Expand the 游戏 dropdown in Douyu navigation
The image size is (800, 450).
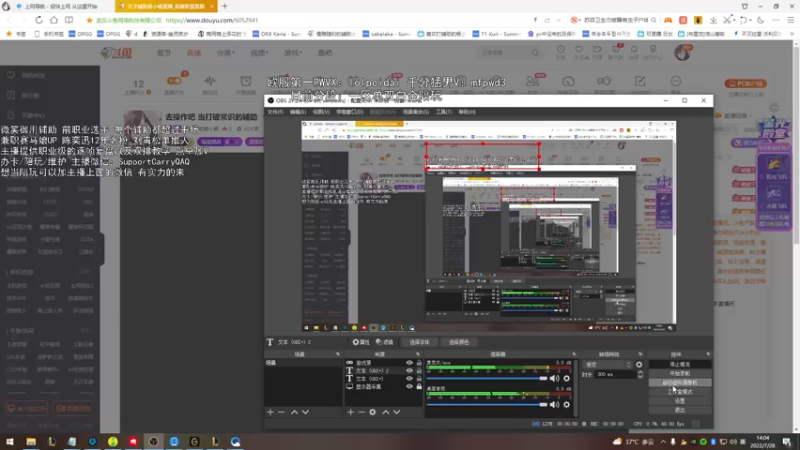click(293, 53)
